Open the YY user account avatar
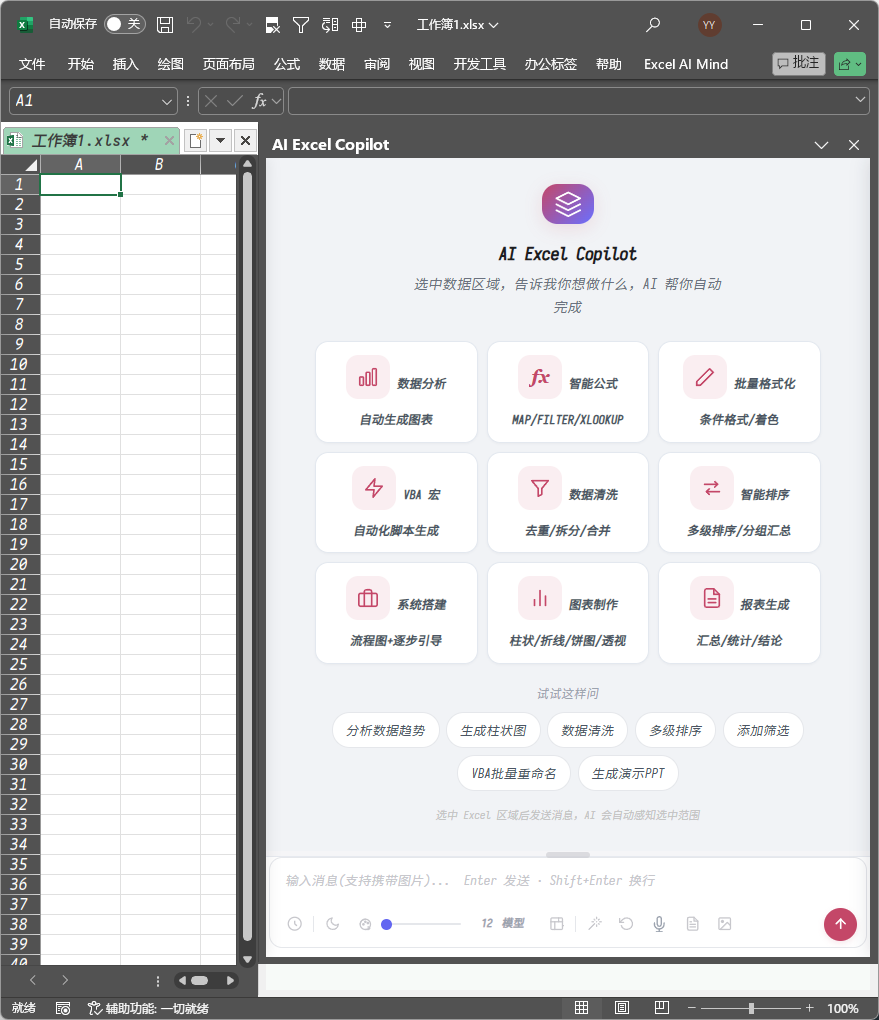Screen dimensions: 879x1020 709,25
